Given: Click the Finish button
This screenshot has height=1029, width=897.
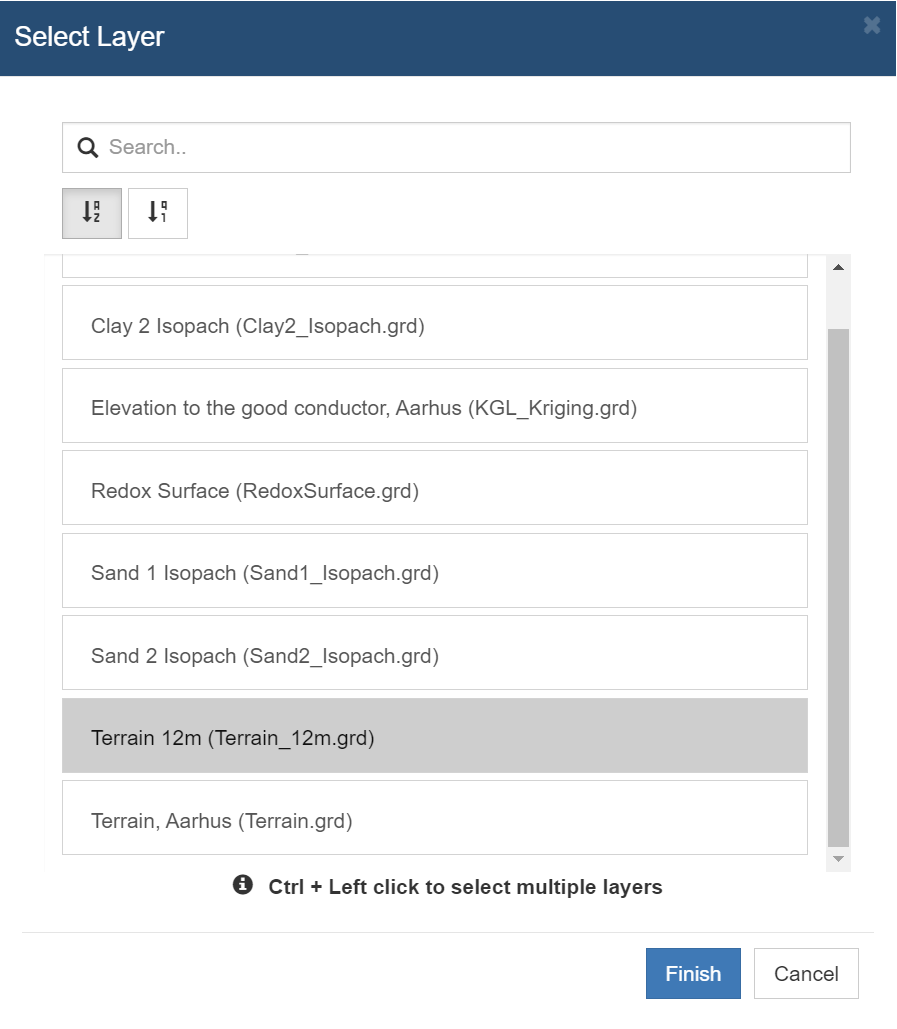Looking at the screenshot, I should (693, 973).
